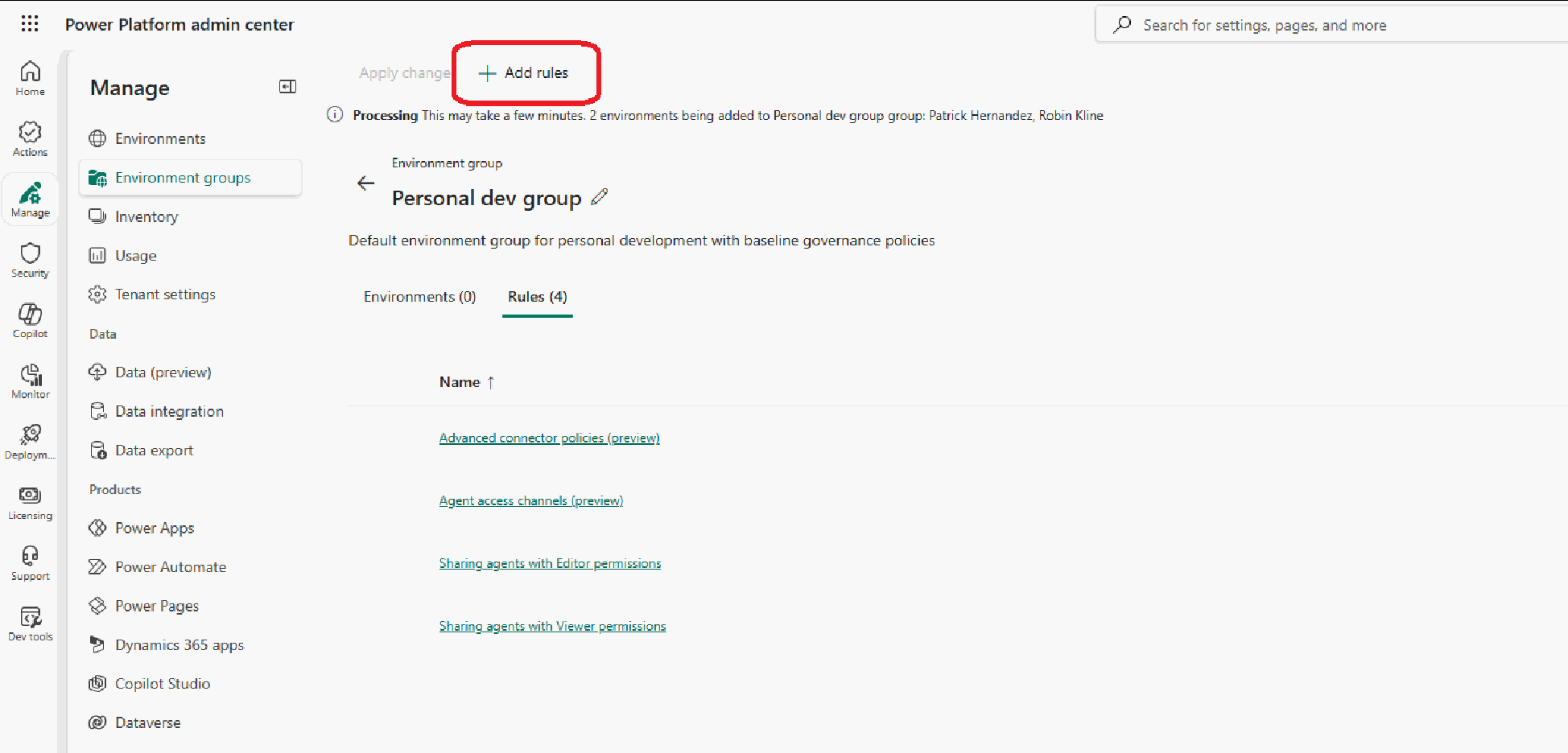Open Licensing in the left rail

pyautogui.click(x=30, y=503)
